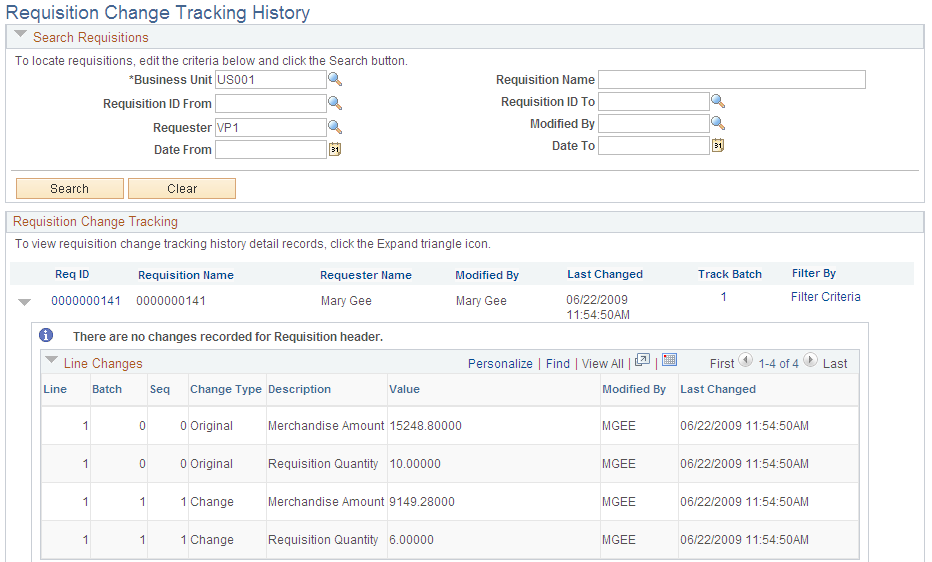Sort Line Changes by Value column

404,389
